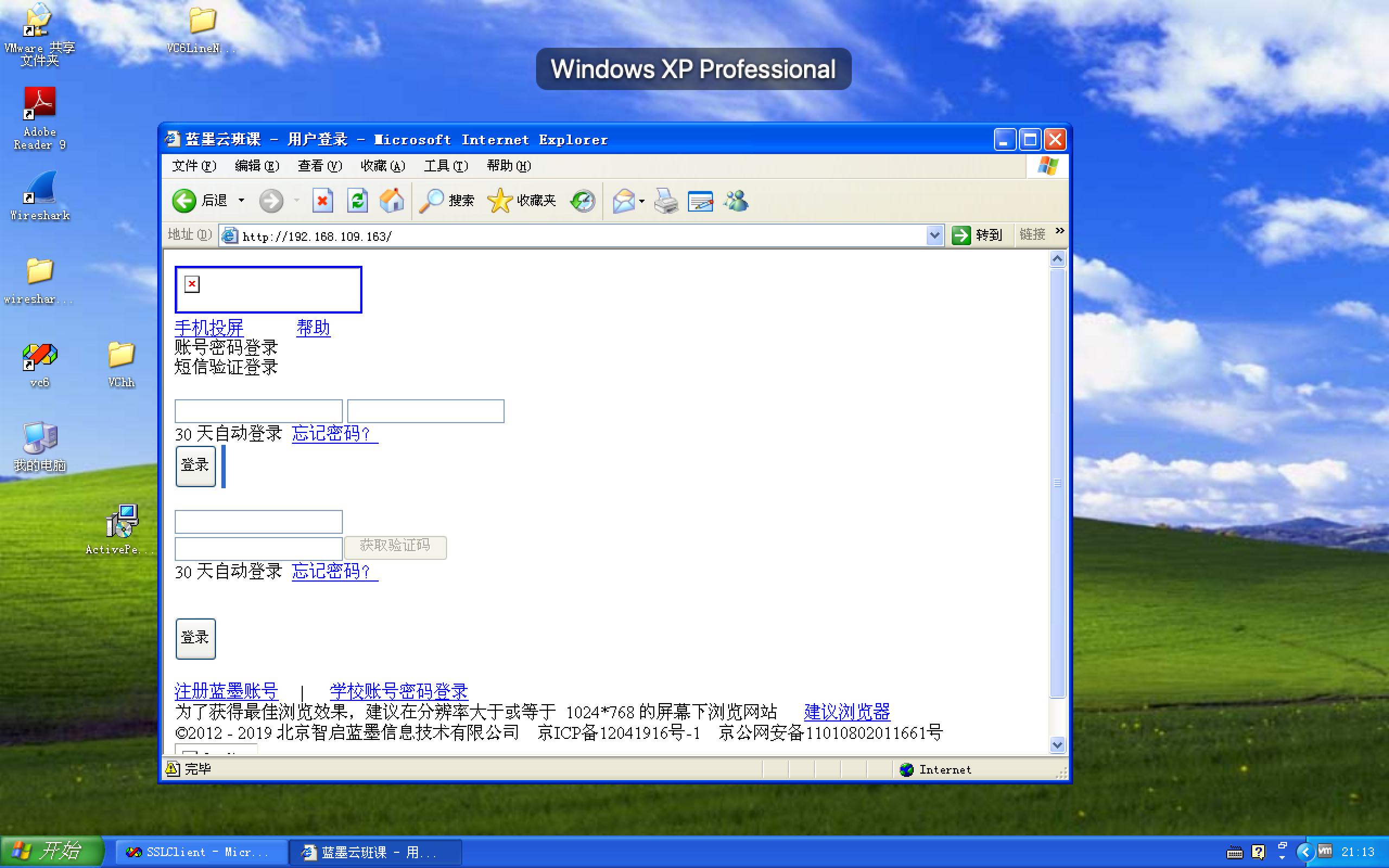
Task: Open the Messenger people icon
Action: (736, 200)
